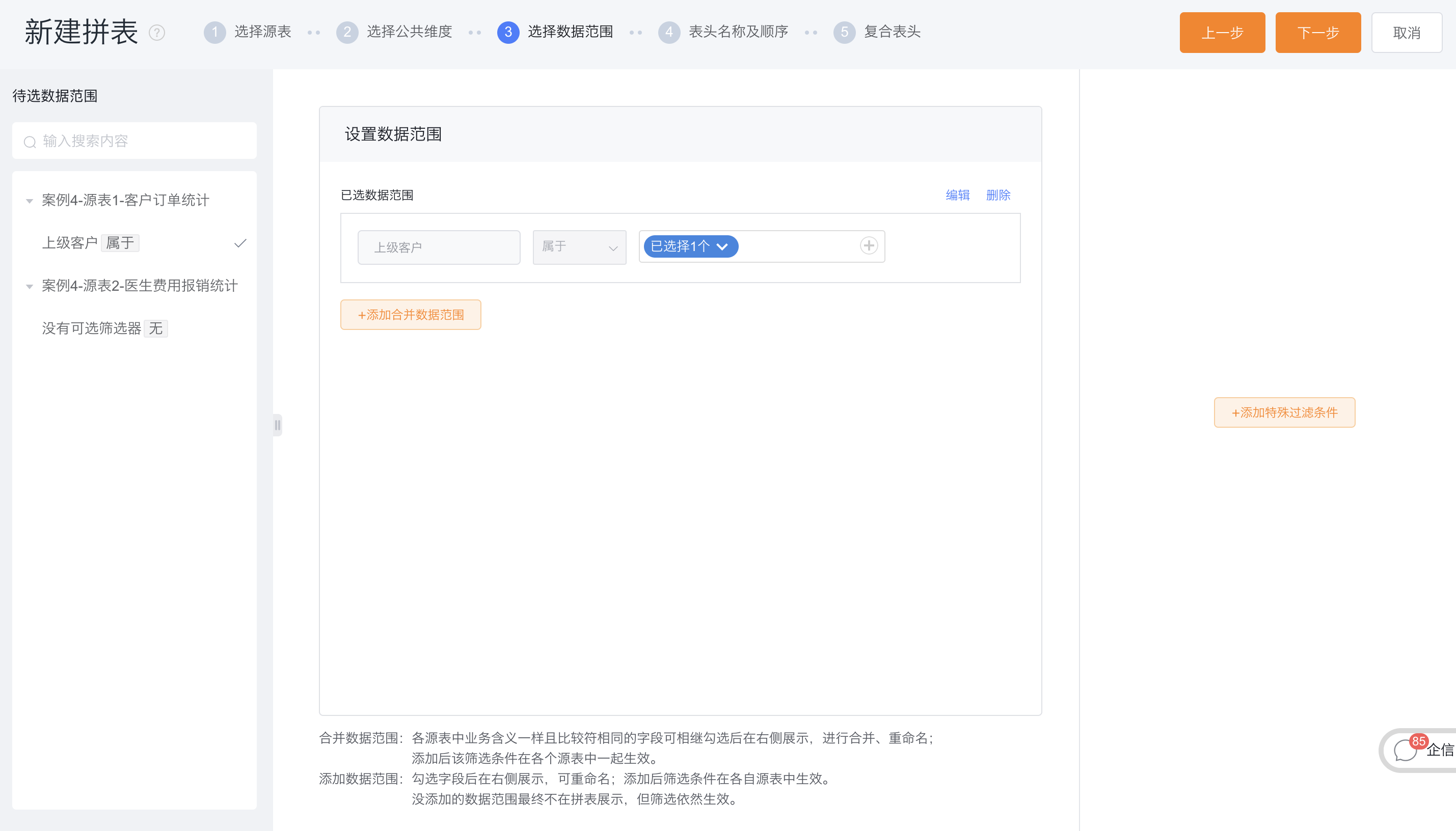The image size is (1456, 831).
Task: Open the 企信 chat bubble icon
Action: (x=1405, y=751)
